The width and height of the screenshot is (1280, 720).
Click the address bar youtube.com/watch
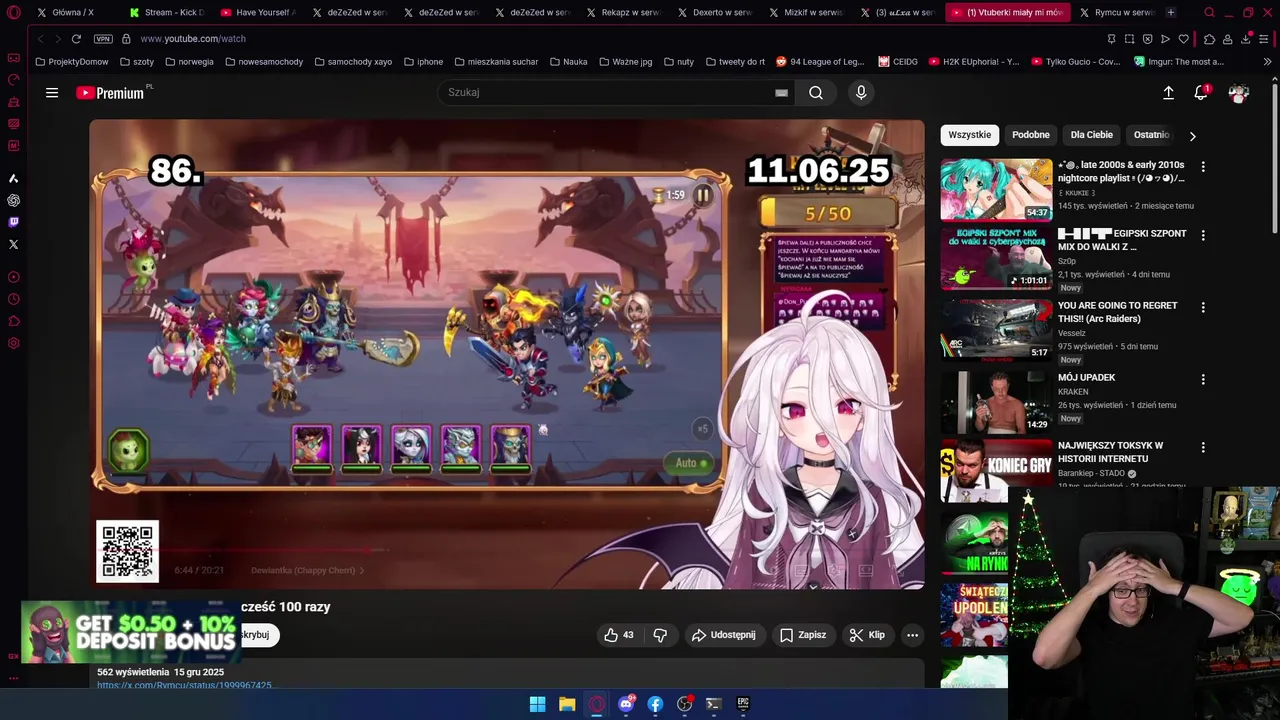pyautogui.click(x=192, y=39)
